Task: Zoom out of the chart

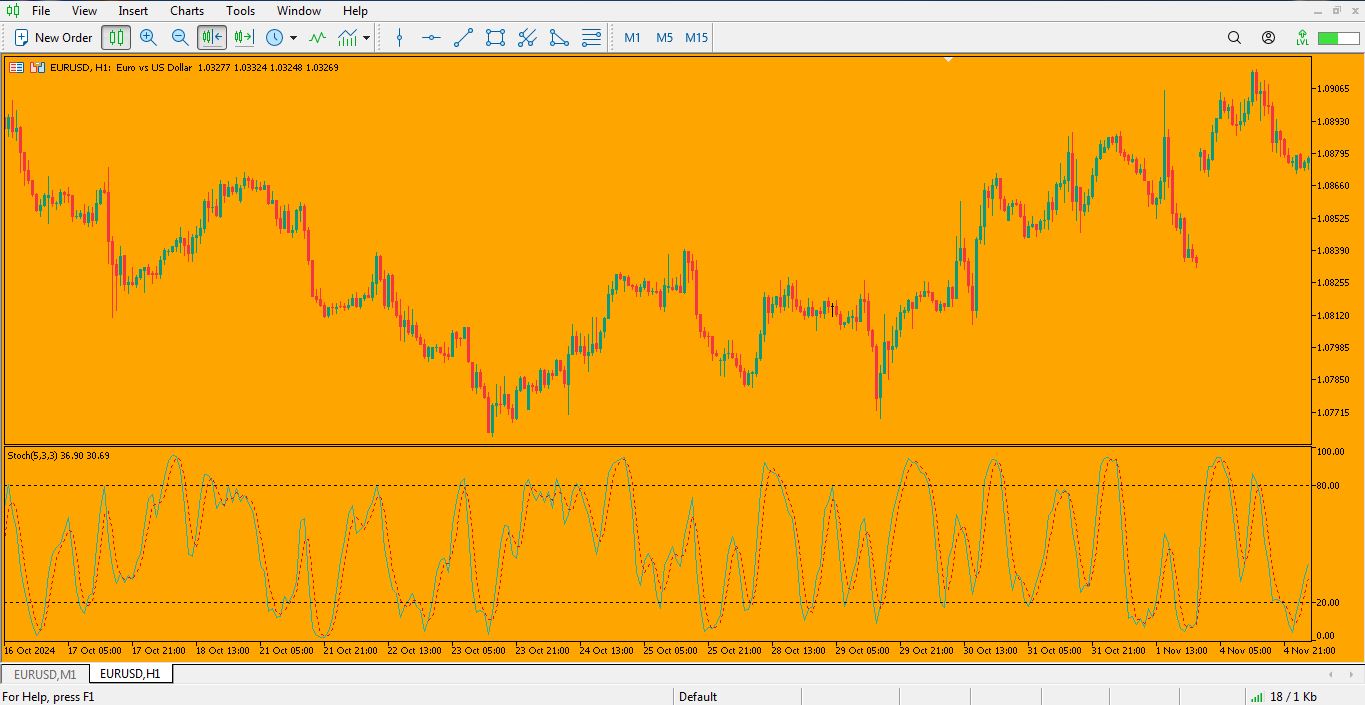Action: point(181,37)
